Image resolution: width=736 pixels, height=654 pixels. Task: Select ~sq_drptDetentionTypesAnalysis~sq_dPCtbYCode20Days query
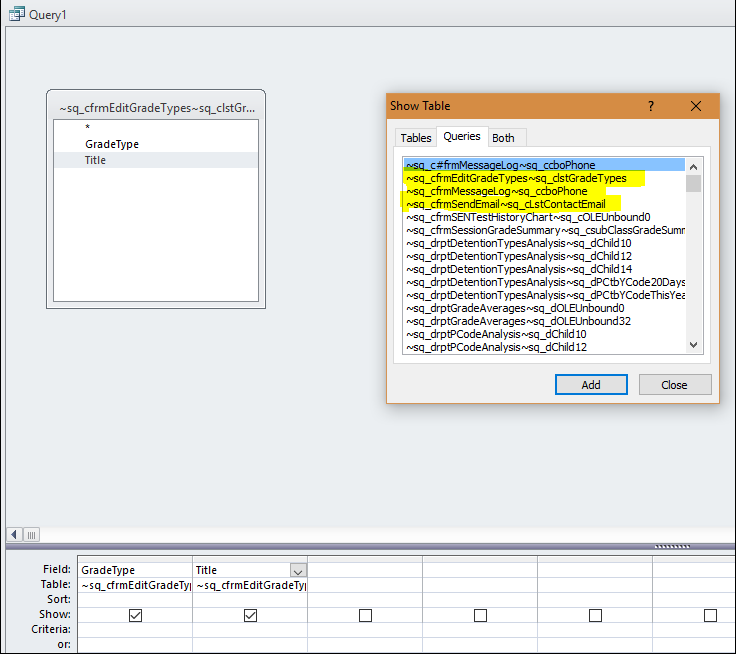(x=544, y=282)
